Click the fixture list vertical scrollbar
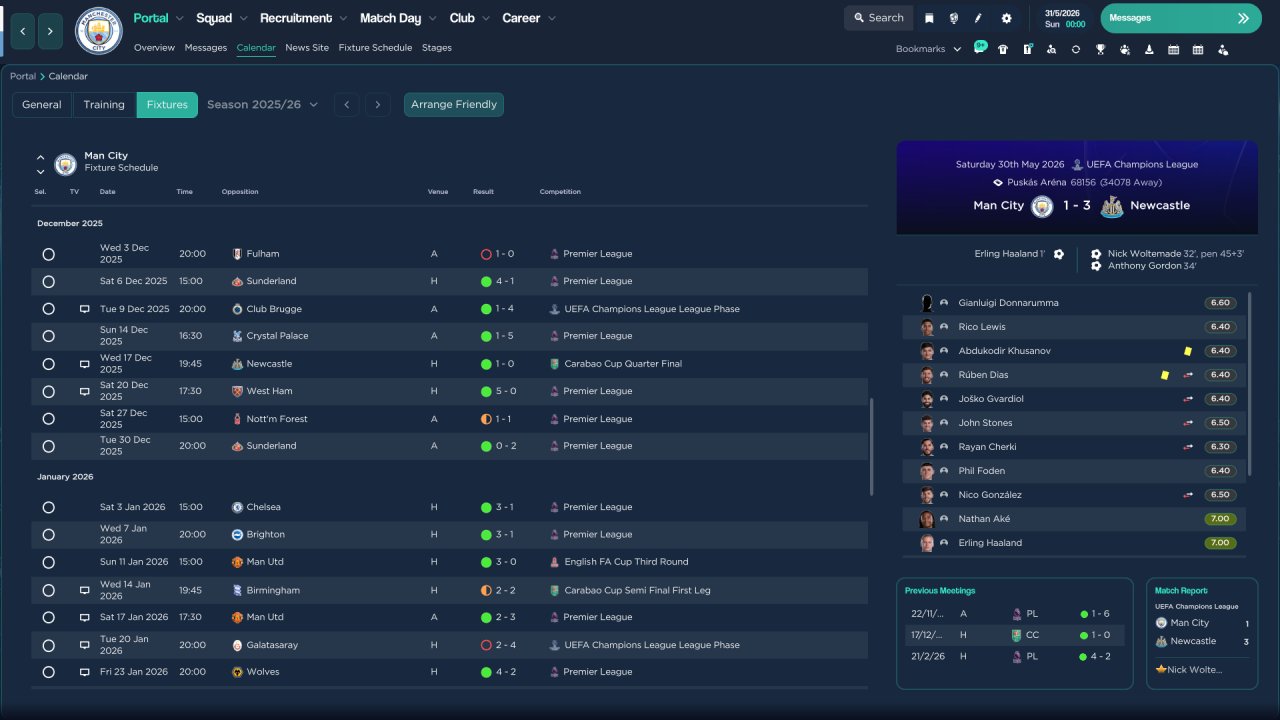 tap(872, 447)
